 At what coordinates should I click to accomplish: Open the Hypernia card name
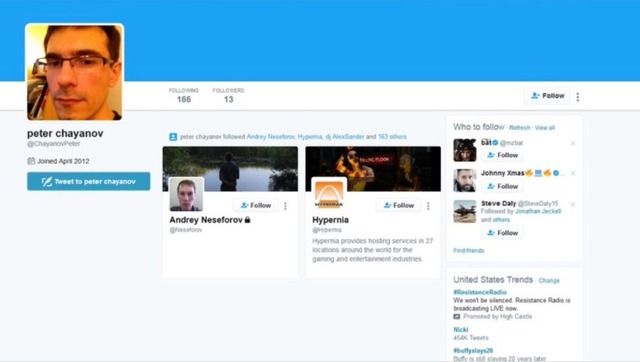click(330, 220)
